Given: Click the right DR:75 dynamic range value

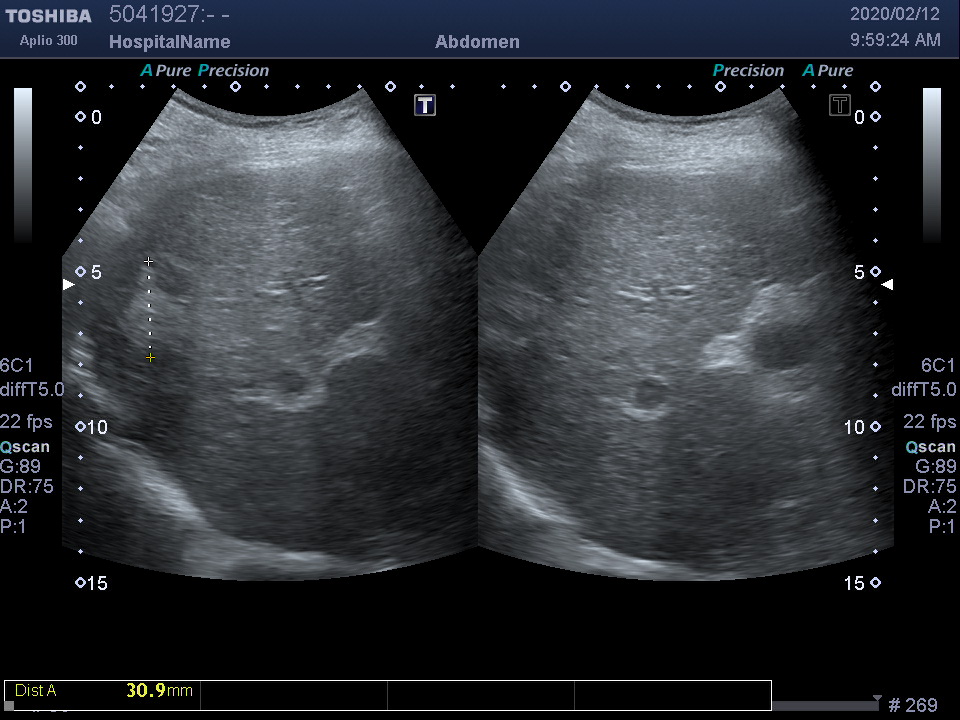Looking at the screenshot, I should click(x=929, y=487).
